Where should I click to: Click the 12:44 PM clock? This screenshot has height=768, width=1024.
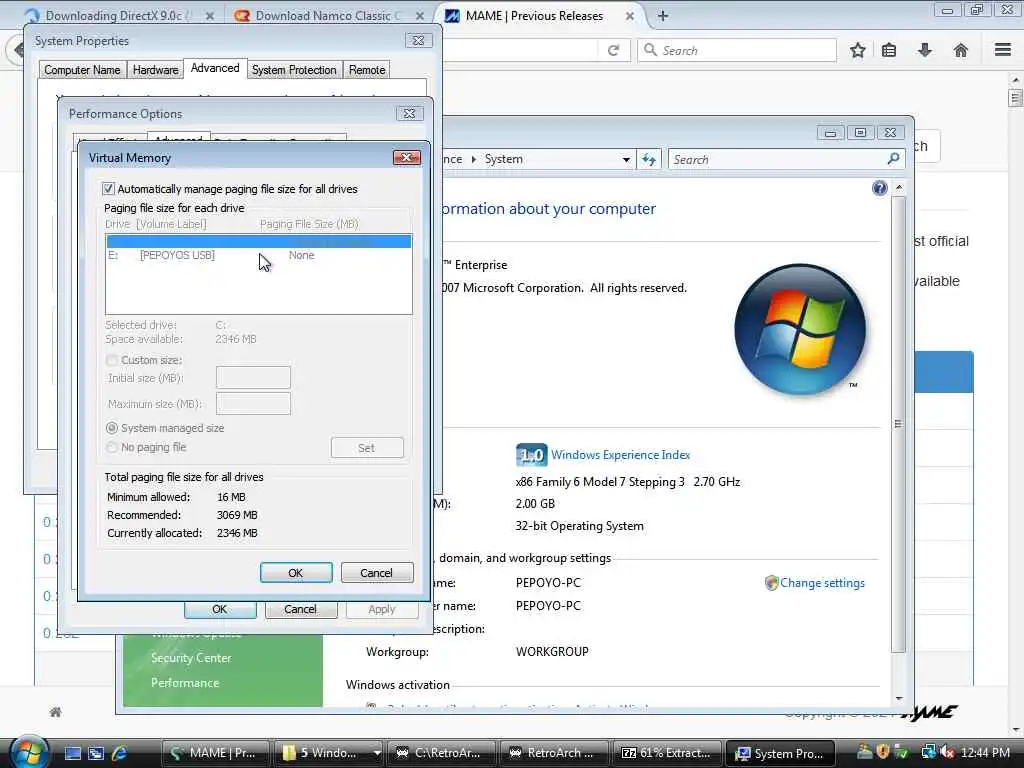pos(985,752)
